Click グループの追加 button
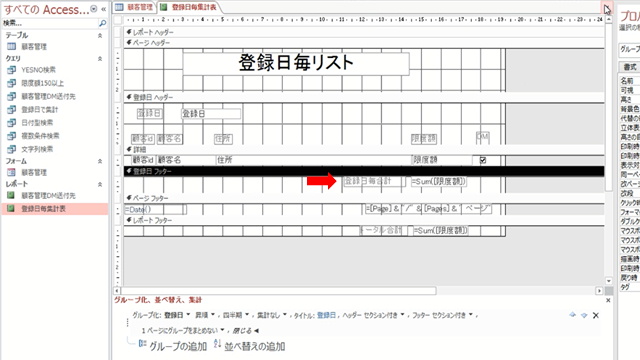 tap(173, 346)
